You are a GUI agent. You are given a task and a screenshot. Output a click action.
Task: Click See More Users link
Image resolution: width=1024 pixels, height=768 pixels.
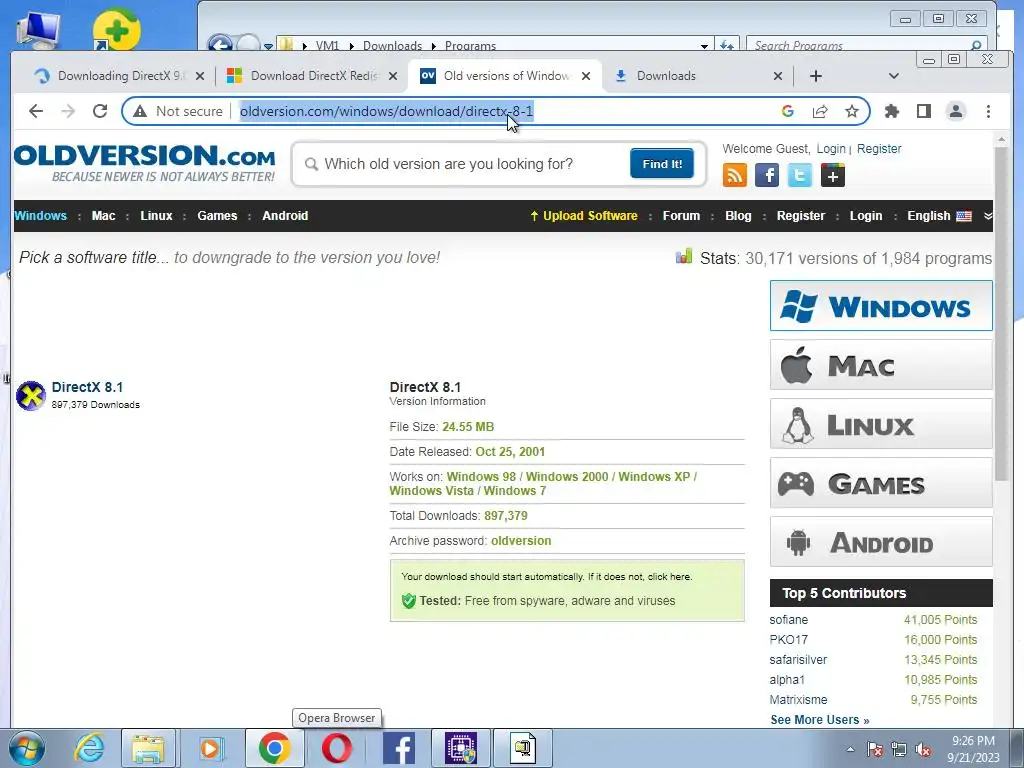point(820,720)
